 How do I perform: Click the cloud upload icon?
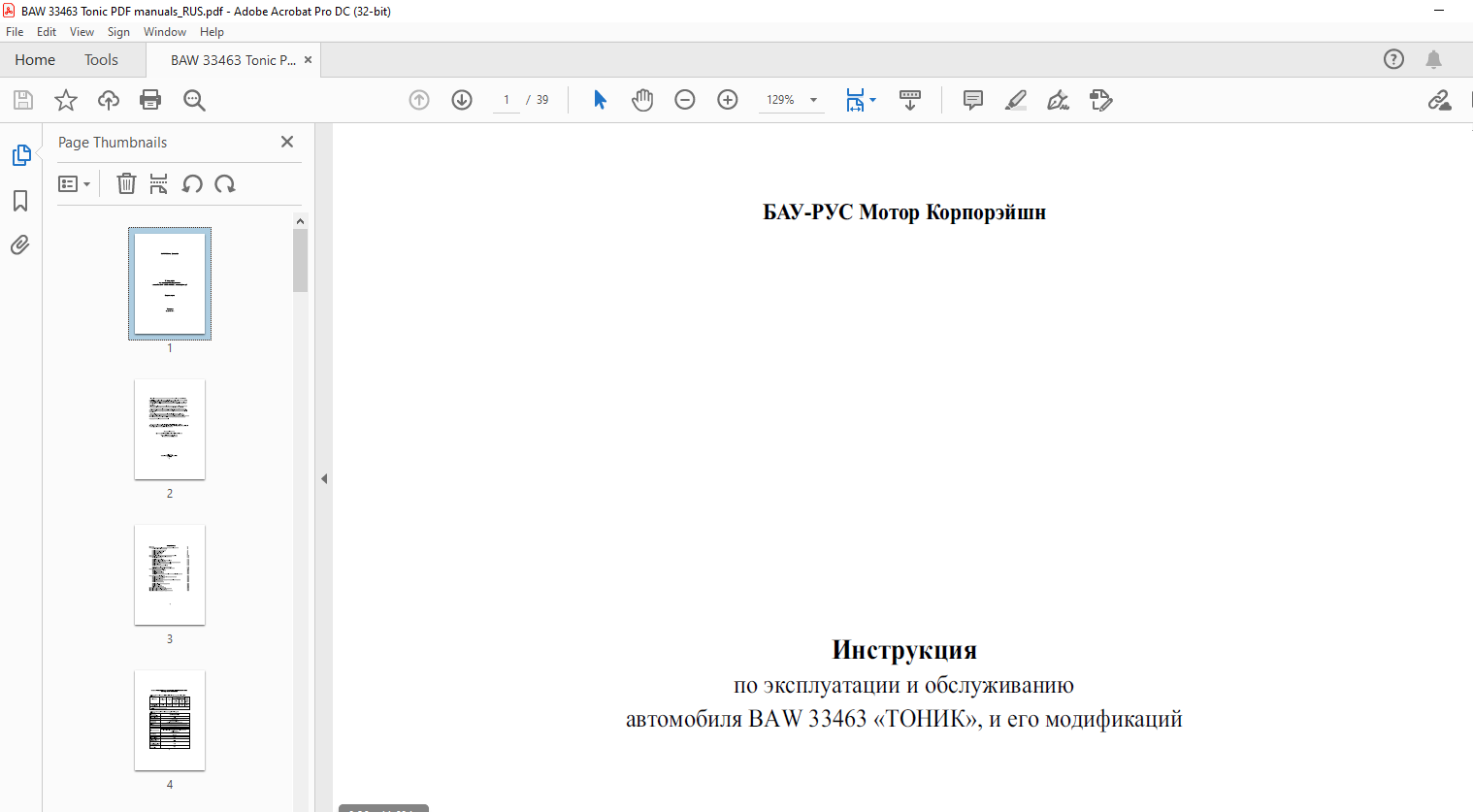point(109,100)
